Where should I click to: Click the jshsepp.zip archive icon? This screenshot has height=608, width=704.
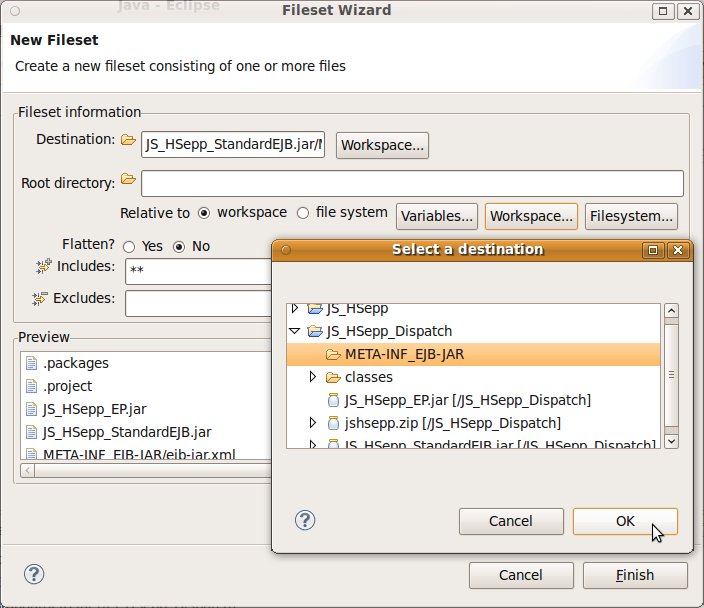334,423
